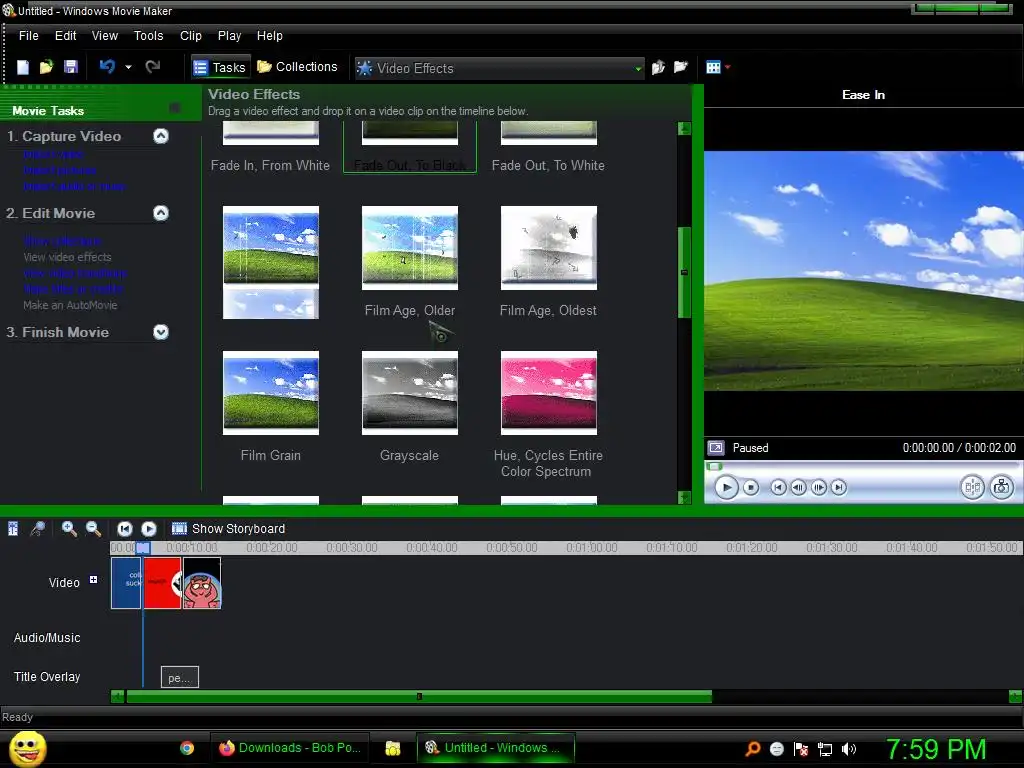Open the File menu

click(29, 36)
